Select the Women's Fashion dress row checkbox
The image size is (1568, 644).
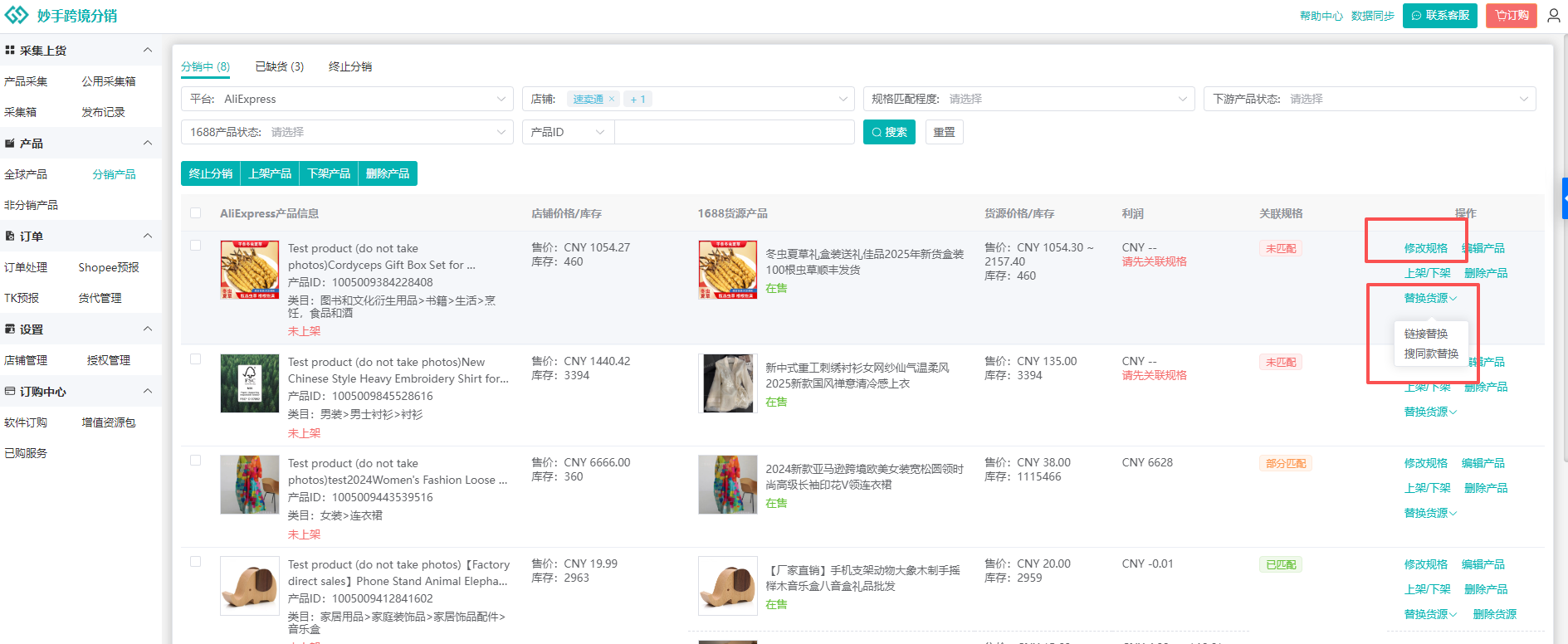[196, 461]
